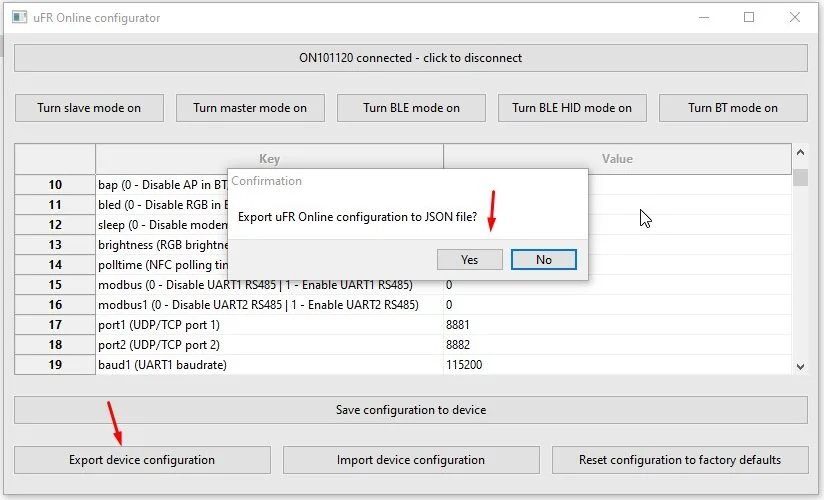824x500 pixels.
Task: Decline export with the No button
Action: click(x=543, y=260)
